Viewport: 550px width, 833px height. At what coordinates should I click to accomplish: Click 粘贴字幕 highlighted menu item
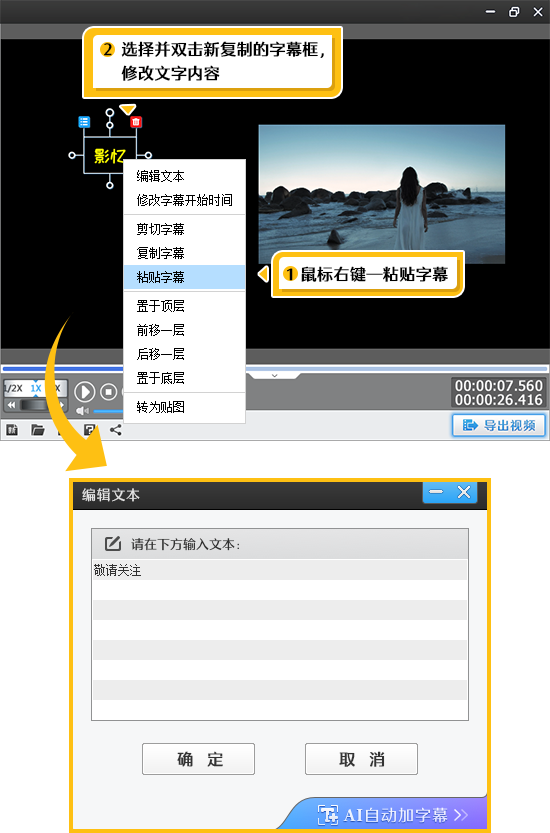pos(184,277)
